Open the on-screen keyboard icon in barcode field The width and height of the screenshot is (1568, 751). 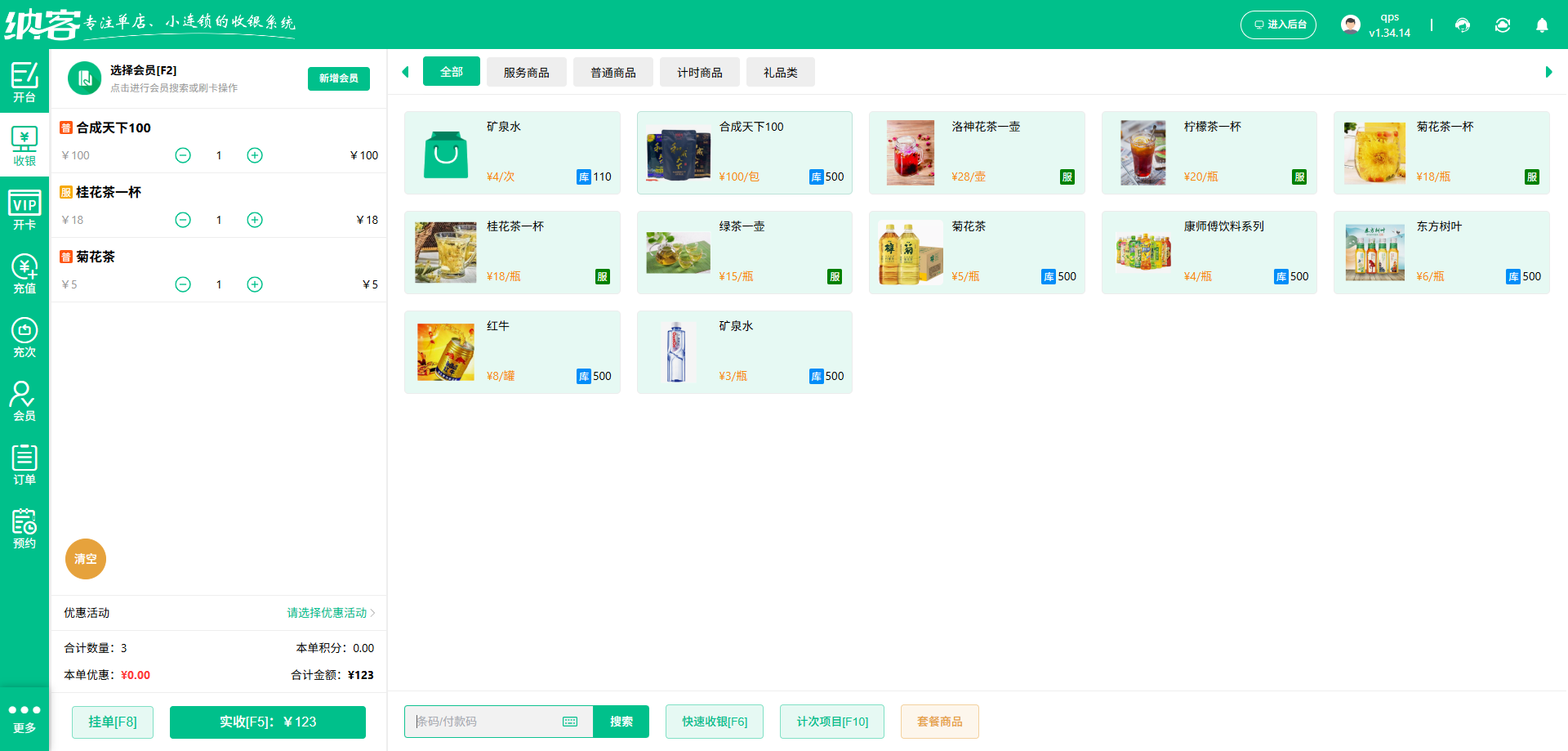click(x=569, y=722)
